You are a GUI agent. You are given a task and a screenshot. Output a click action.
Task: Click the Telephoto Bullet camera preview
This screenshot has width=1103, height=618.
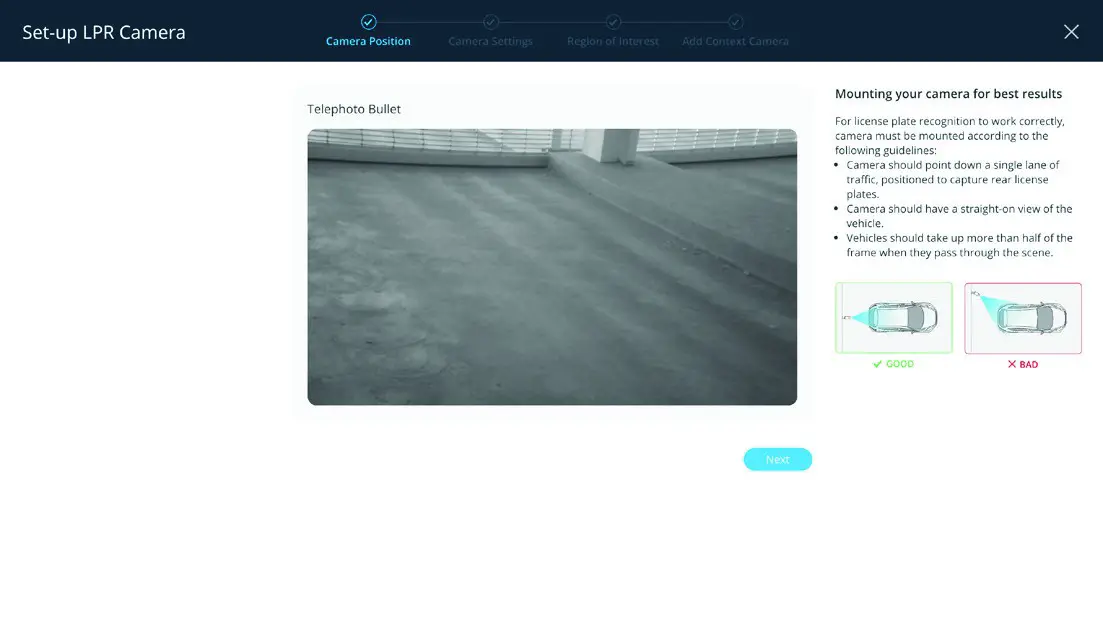point(552,265)
